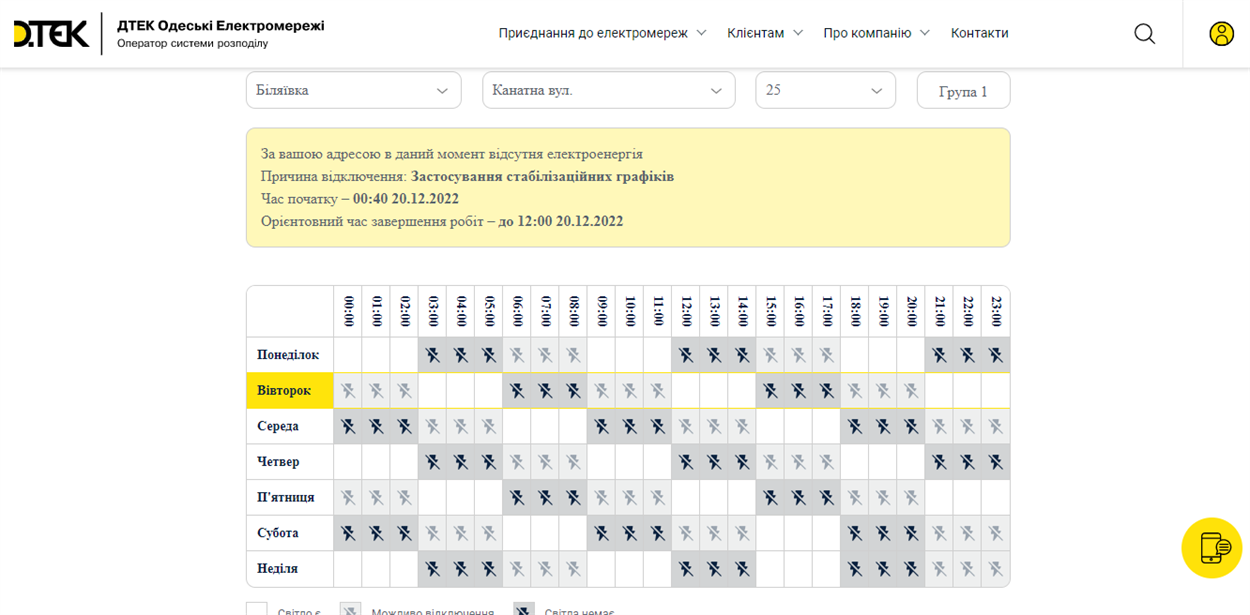Select Tuesday 06:00 no-power icon
Viewport: 1250px width, 615px height.
point(517,391)
